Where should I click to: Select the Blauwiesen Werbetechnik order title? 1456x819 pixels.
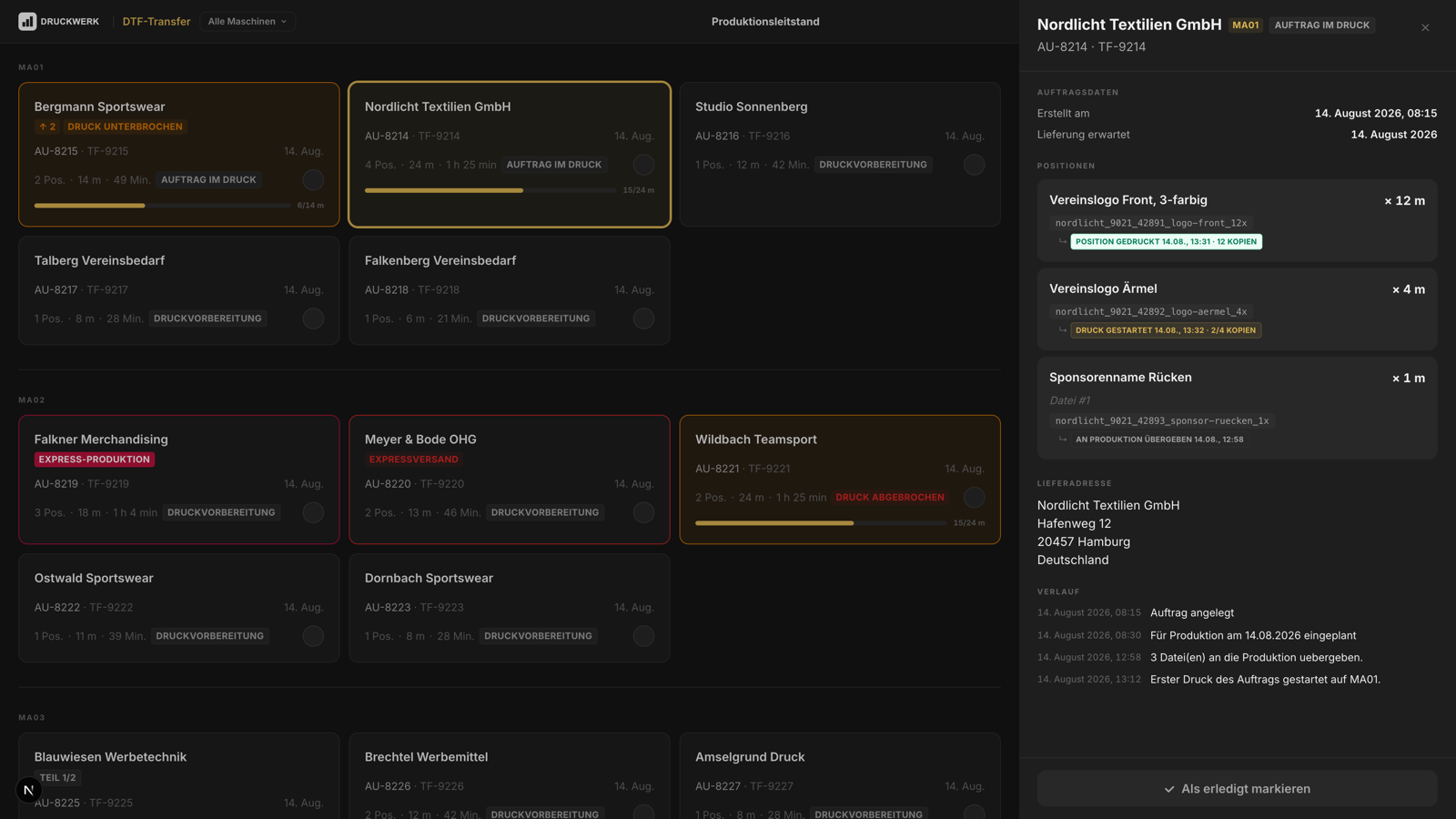point(110,757)
